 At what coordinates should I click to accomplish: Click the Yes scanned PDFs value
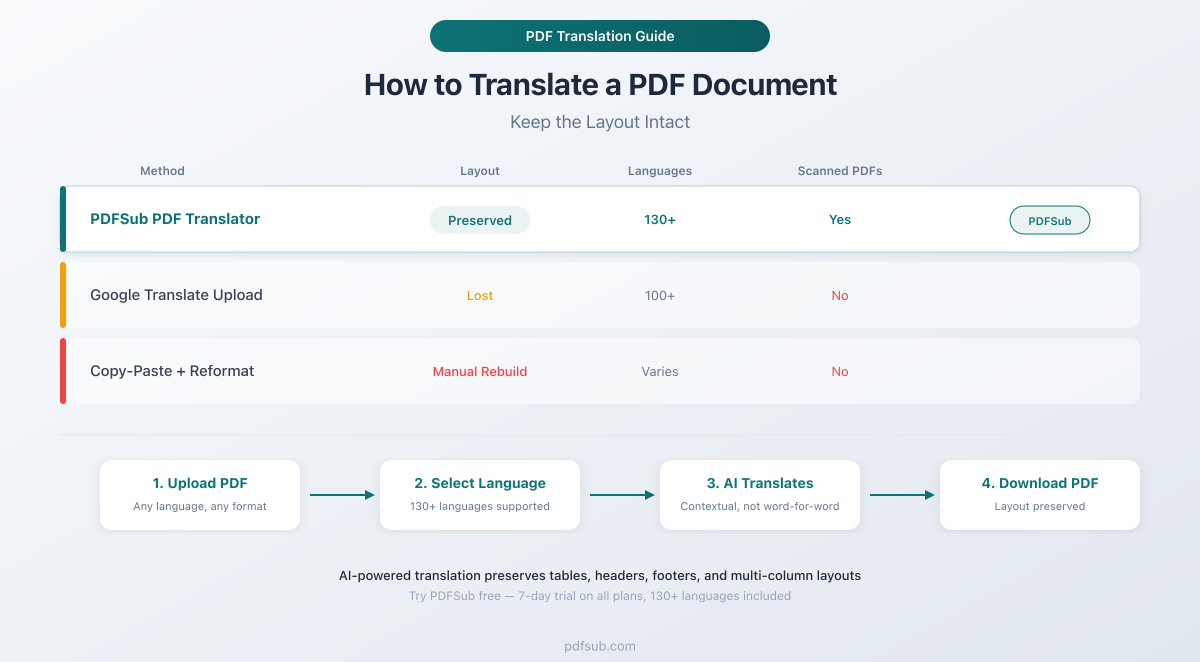point(840,220)
